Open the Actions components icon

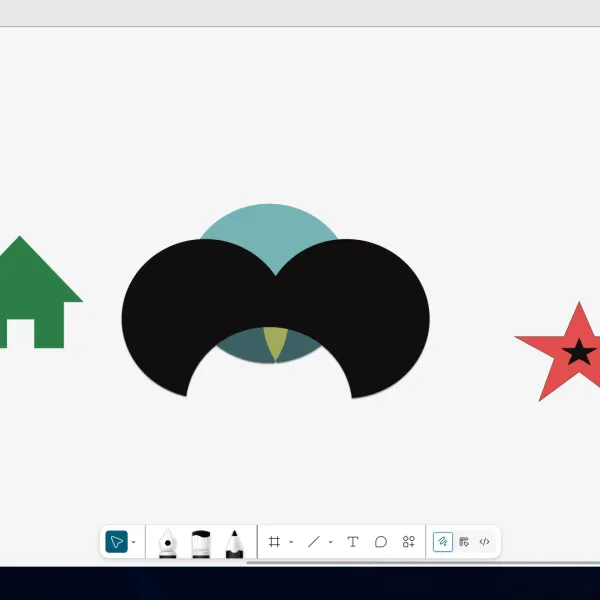point(409,541)
